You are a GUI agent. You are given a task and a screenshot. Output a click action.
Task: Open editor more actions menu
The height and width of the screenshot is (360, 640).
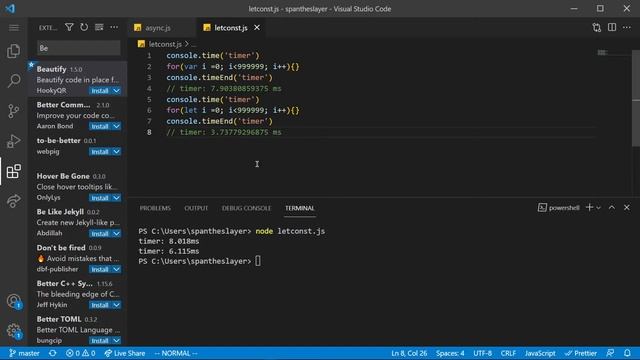(627, 27)
